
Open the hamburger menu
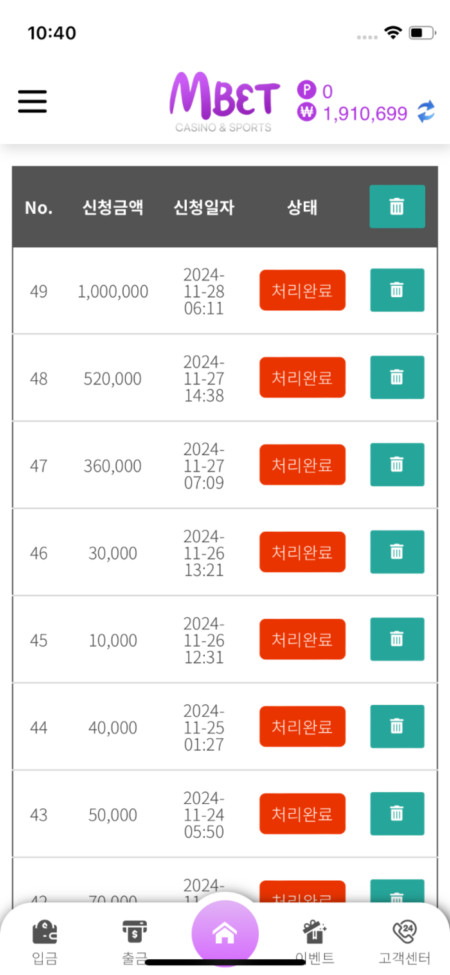coord(32,101)
